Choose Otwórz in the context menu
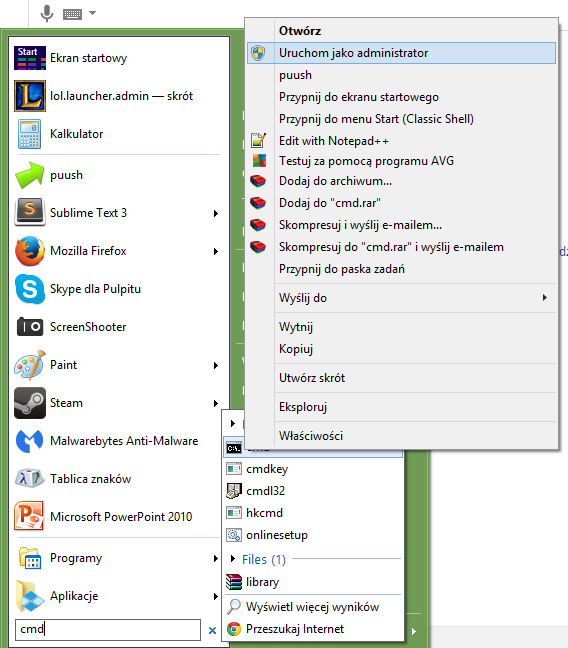The image size is (568, 648). coord(401,31)
